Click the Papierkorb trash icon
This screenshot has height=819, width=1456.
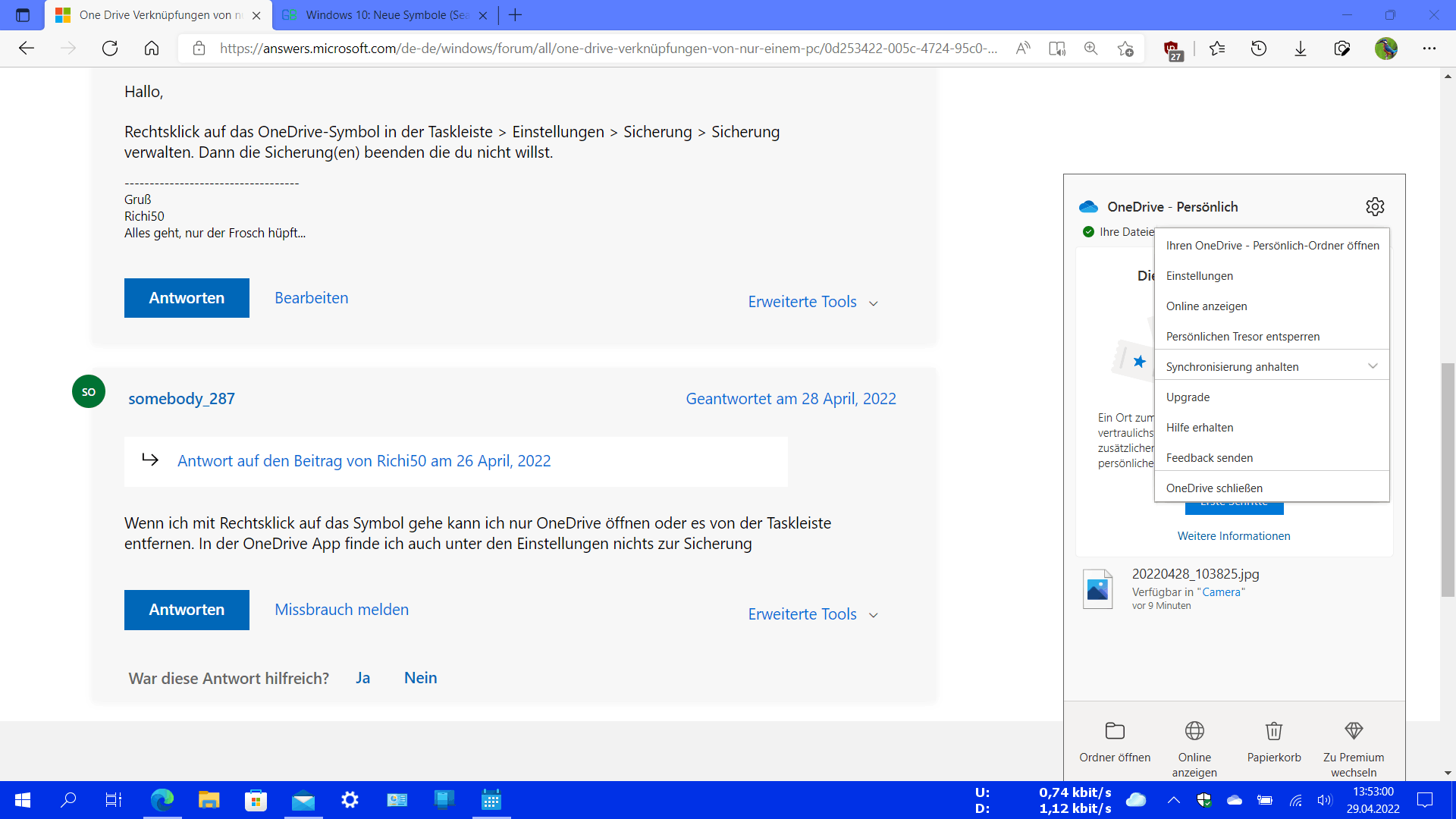point(1274,731)
